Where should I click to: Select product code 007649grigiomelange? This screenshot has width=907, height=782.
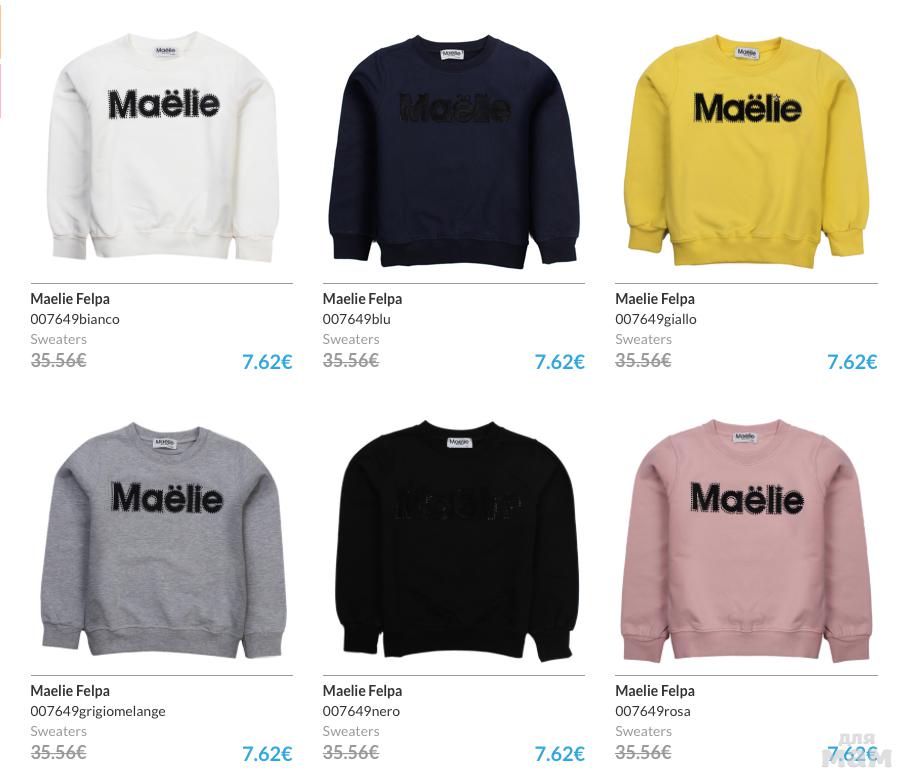click(x=98, y=711)
